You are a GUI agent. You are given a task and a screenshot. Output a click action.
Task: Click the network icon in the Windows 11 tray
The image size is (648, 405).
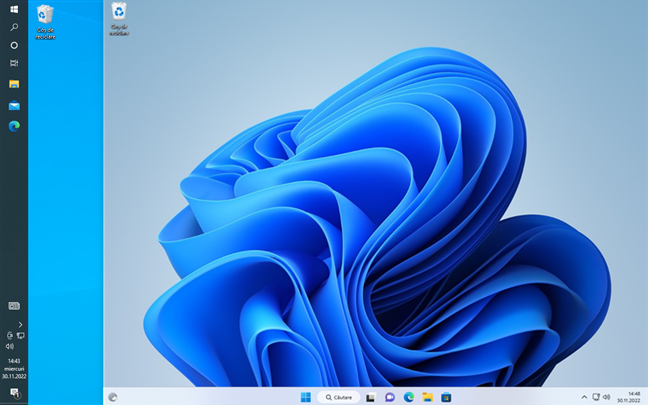[596, 397]
